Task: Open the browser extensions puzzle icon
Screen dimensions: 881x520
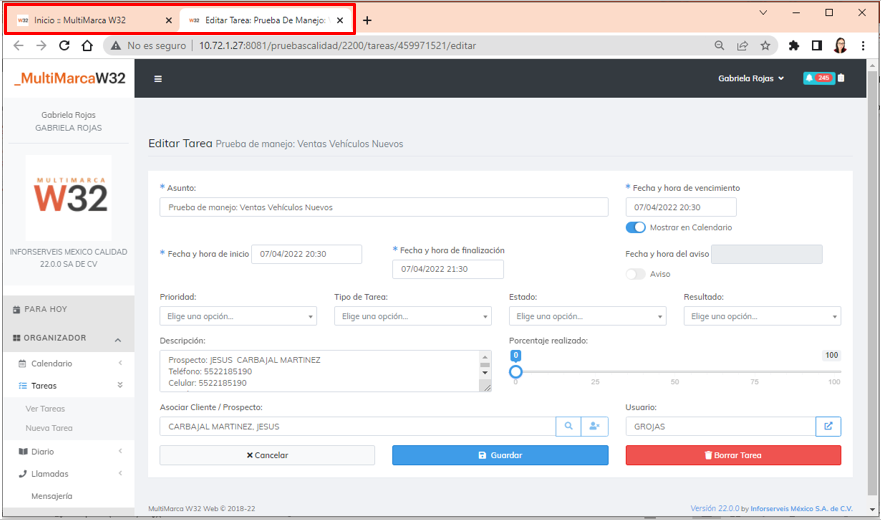Action: 794,46
